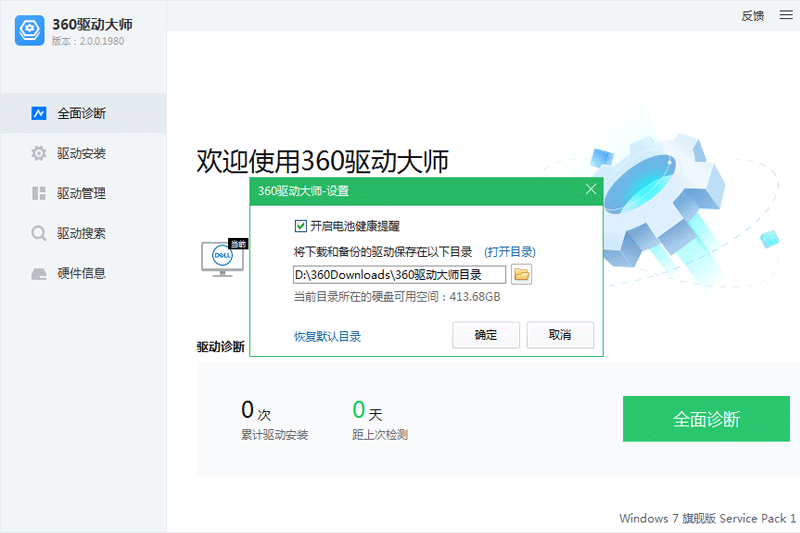Go to 驱动管理 in the sidebar
The image size is (800, 533).
pyautogui.click(x=81, y=193)
